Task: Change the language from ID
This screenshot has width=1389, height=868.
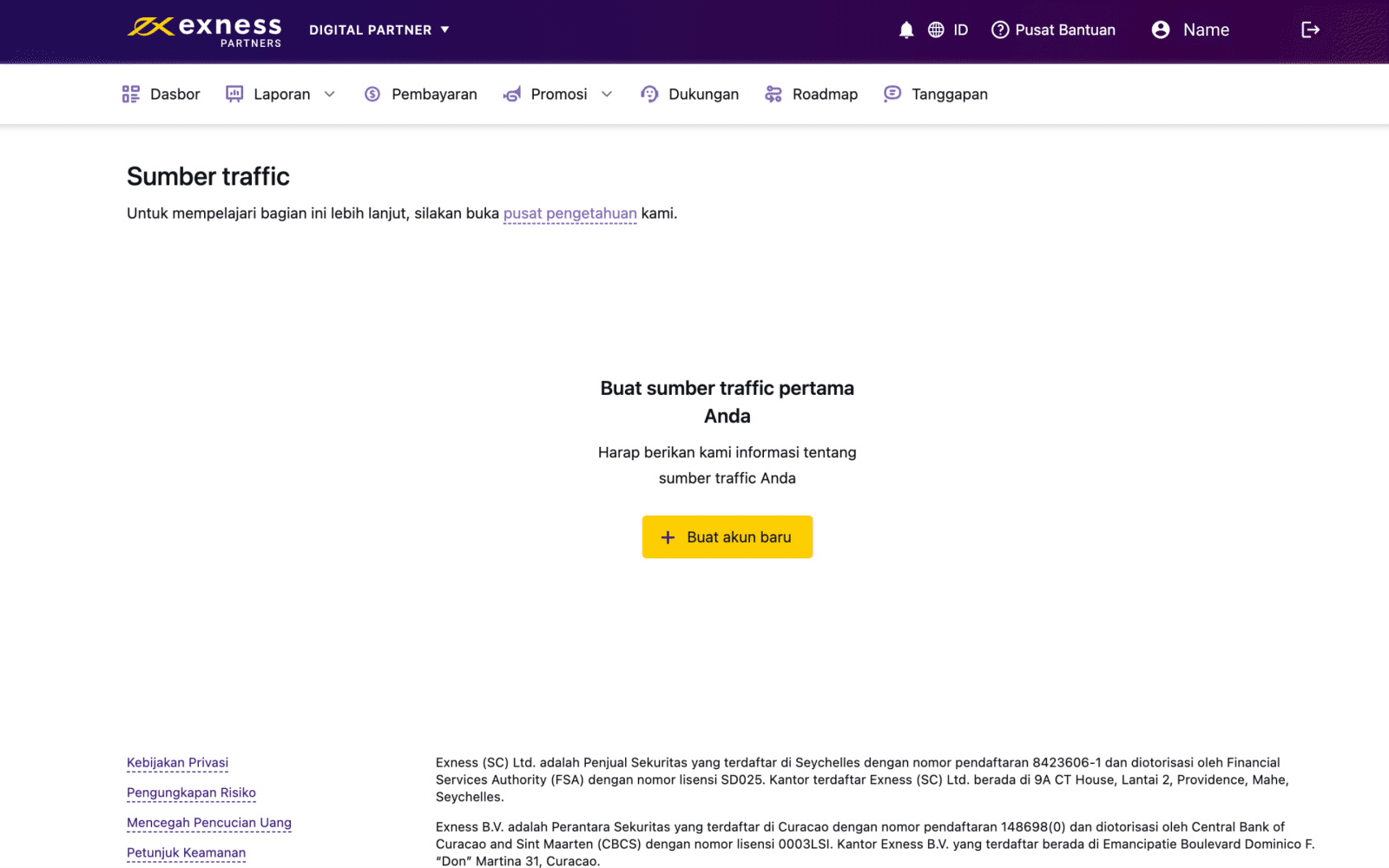Action: pos(960,30)
